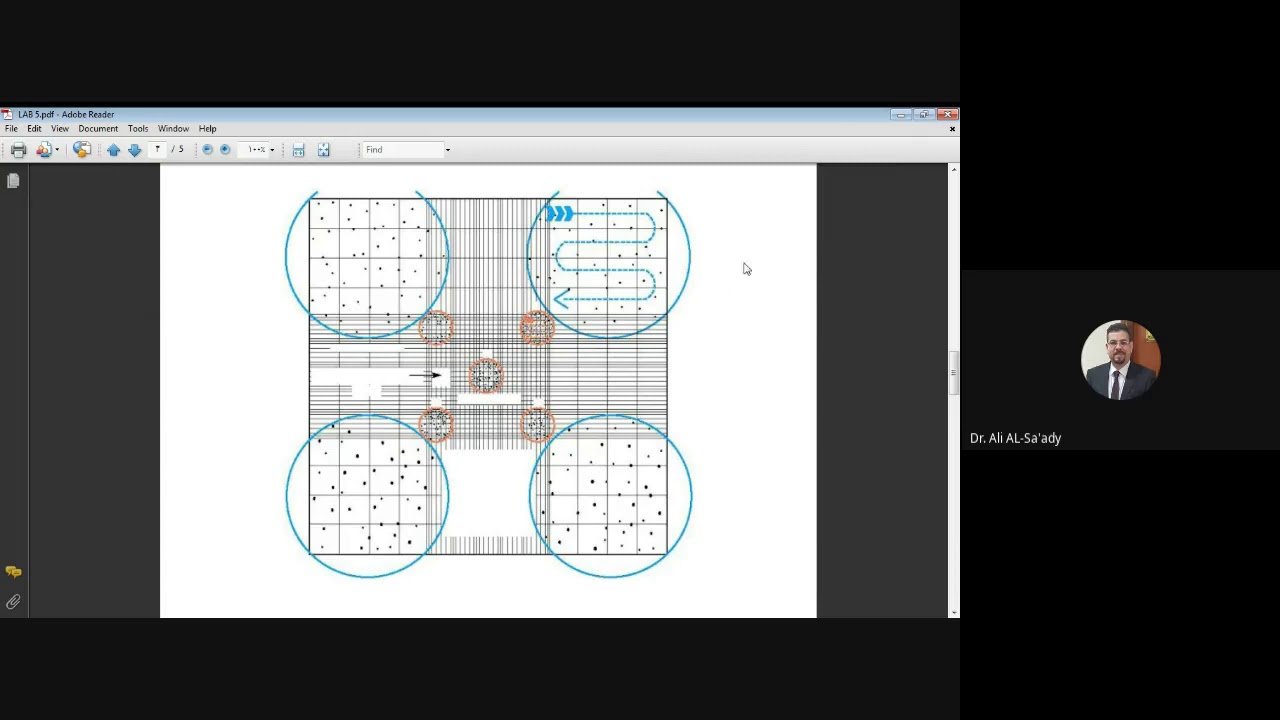
Task: Click the scrollbar up arrow
Action: pyautogui.click(x=954, y=169)
